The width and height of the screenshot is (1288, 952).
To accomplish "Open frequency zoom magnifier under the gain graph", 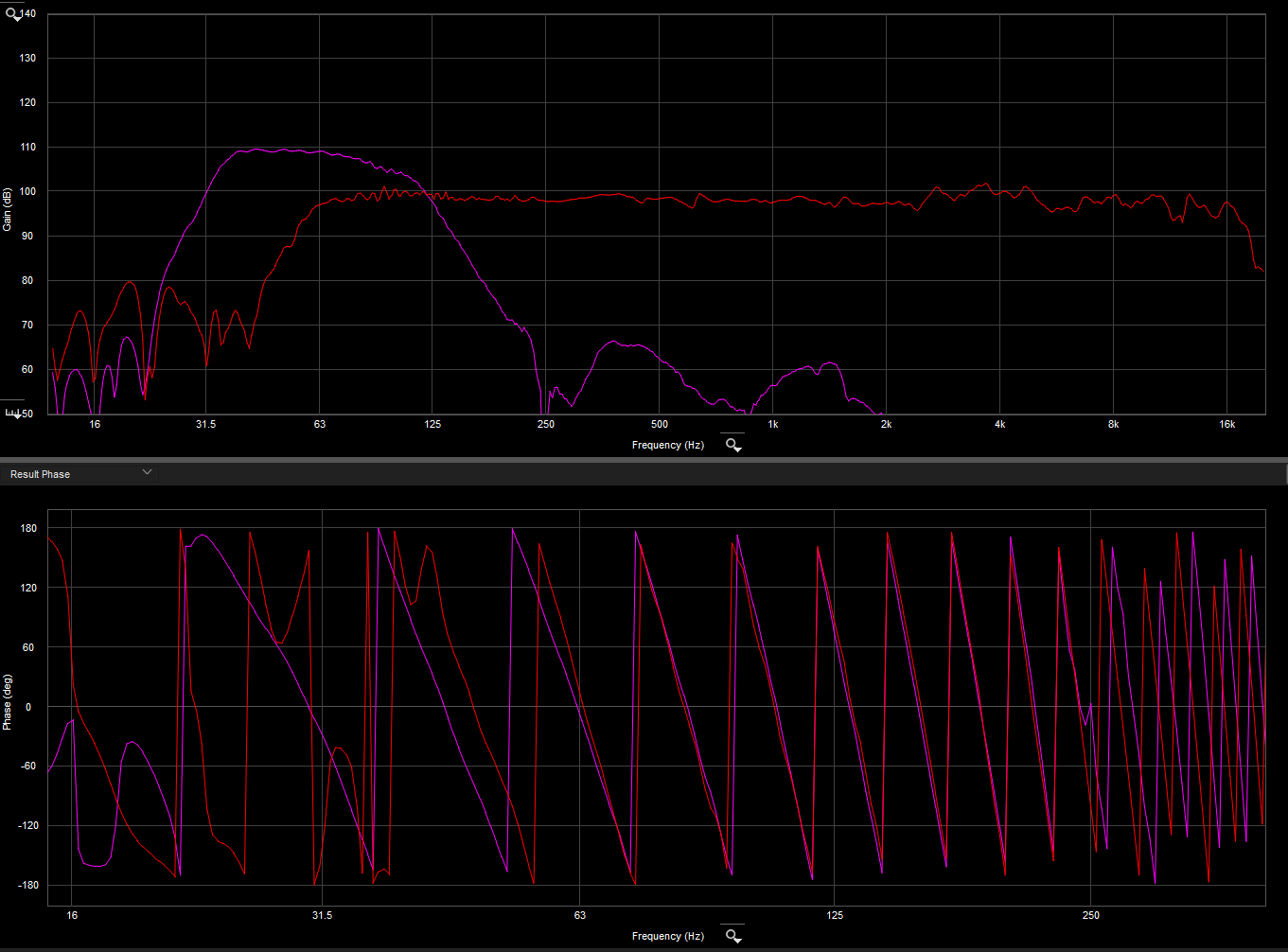I will pyautogui.click(x=732, y=445).
